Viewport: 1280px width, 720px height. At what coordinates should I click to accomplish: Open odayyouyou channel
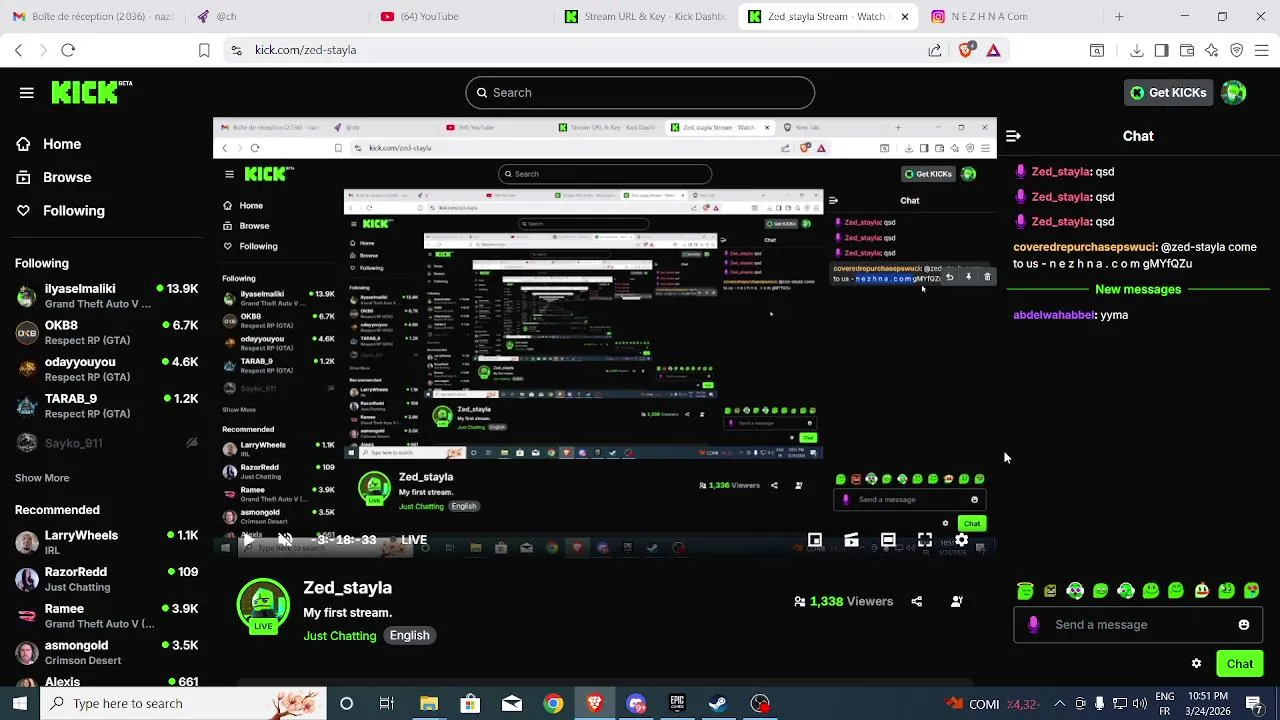107,369
